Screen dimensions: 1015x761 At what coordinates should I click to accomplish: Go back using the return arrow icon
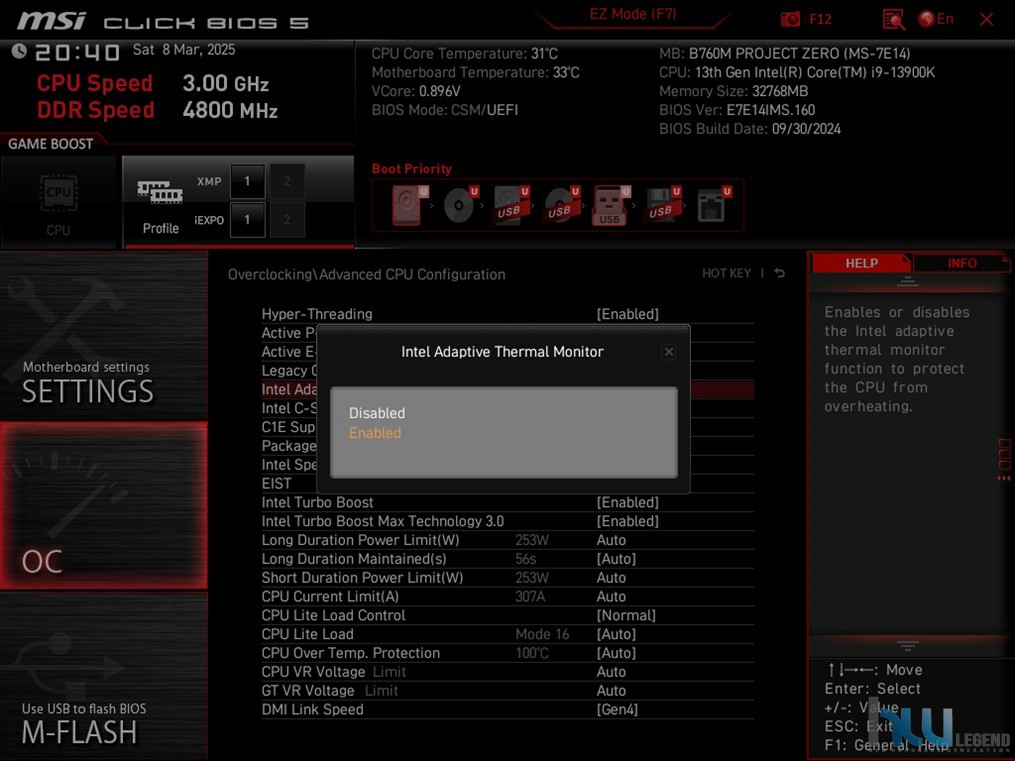tap(780, 273)
